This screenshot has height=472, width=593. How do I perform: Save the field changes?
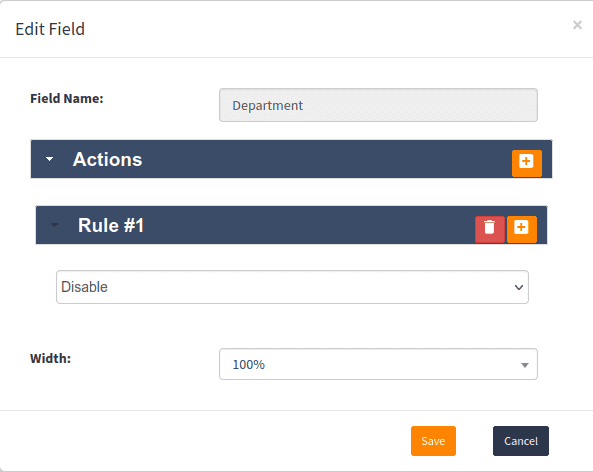pyautogui.click(x=433, y=441)
